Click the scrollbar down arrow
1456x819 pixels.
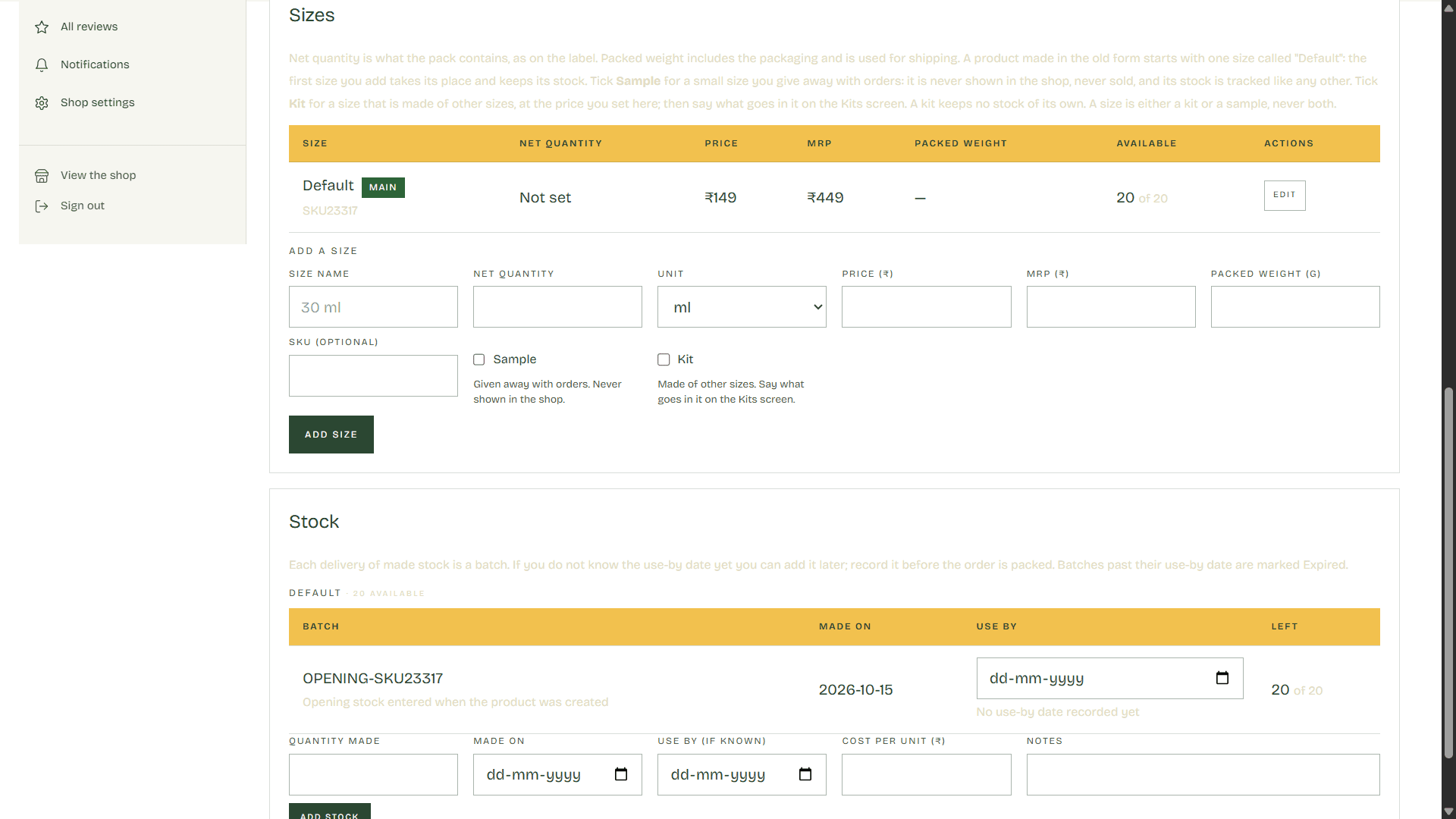point(1448,811)
